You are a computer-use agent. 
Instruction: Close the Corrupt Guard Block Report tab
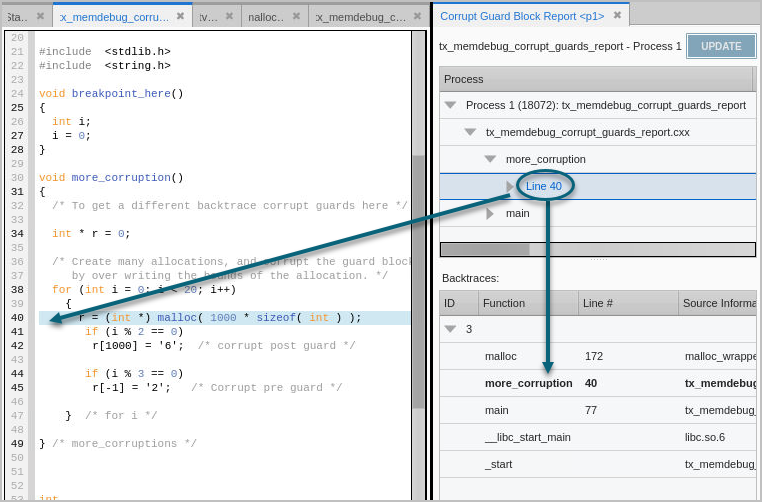(x=617, y=16)
